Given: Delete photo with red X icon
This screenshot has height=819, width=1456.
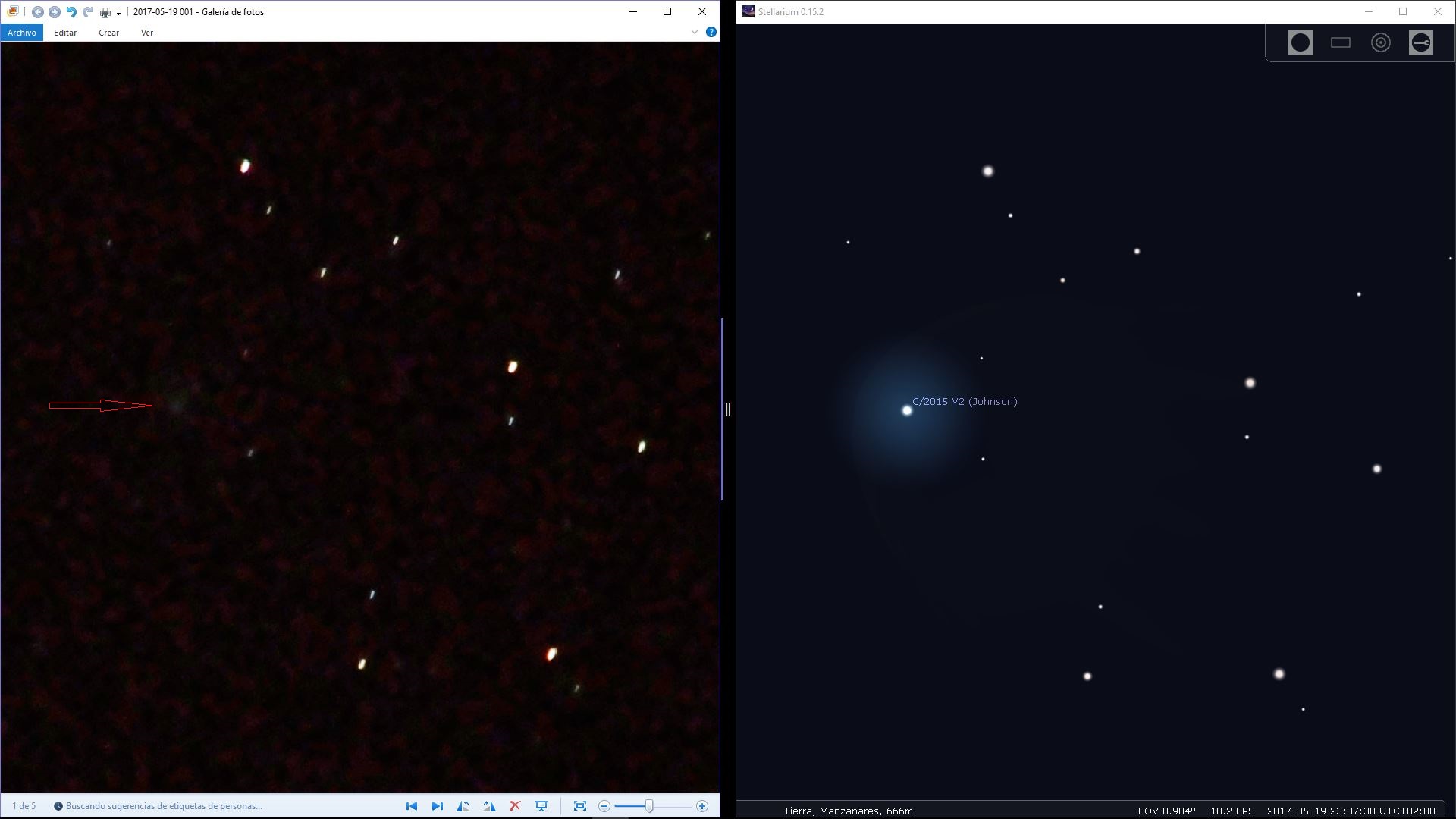Looking at the screenshot, I should pos(515,806).
